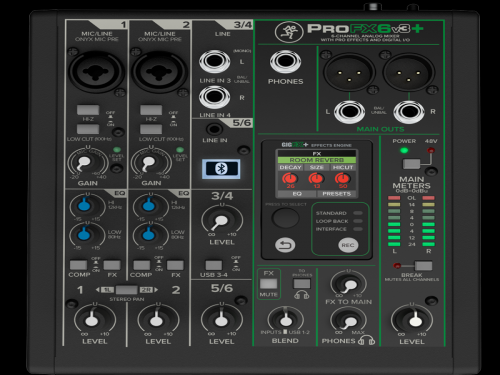Click the main LEVEL knob
The height and width of the screenshot is (375, 500).
415,319
